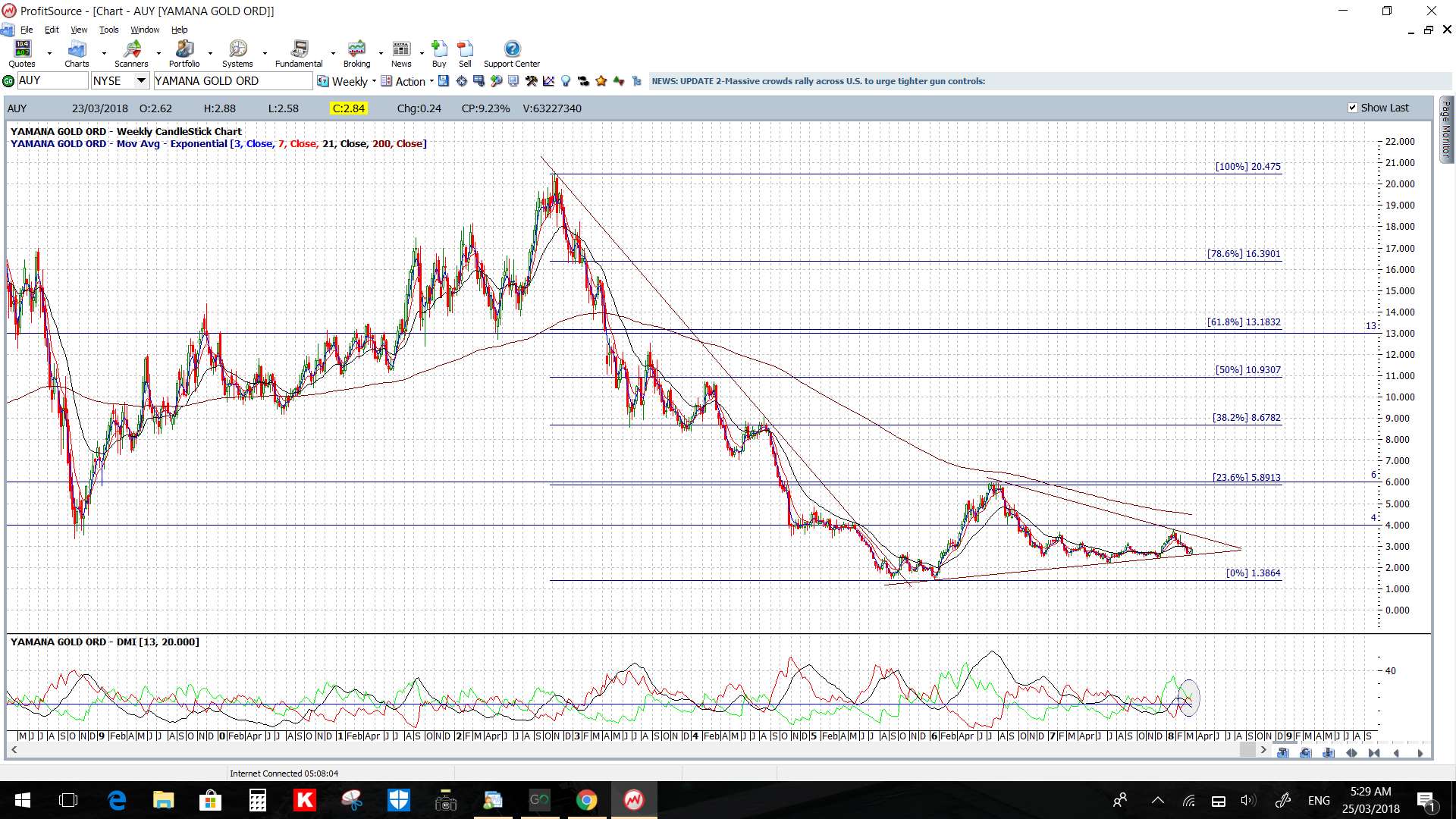Click the news headline ticker

(818, 81)
